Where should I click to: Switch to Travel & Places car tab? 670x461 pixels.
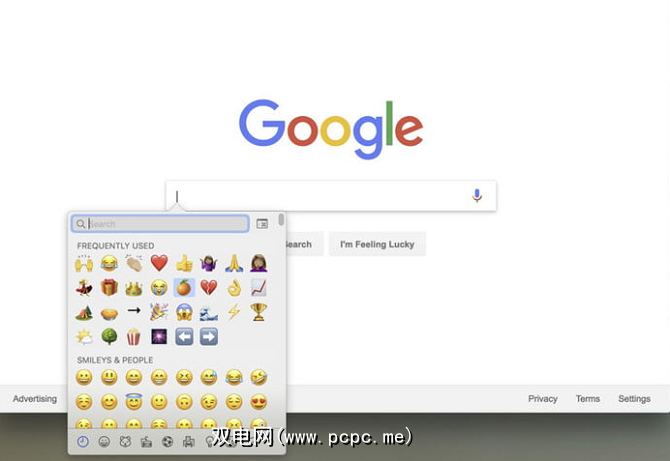[x=188, y=442]
